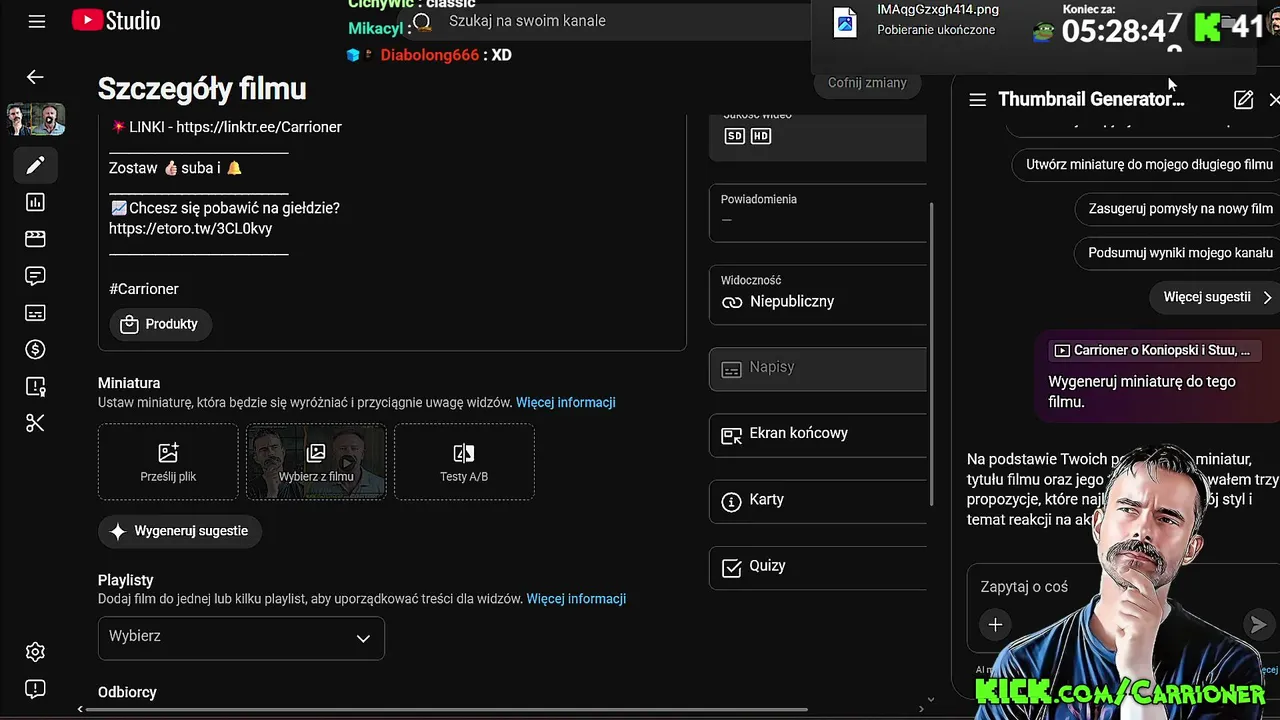The image size is (1280, 720).
Task: Click the 'Cofnij zmiany' button
Action: (867, 83)
